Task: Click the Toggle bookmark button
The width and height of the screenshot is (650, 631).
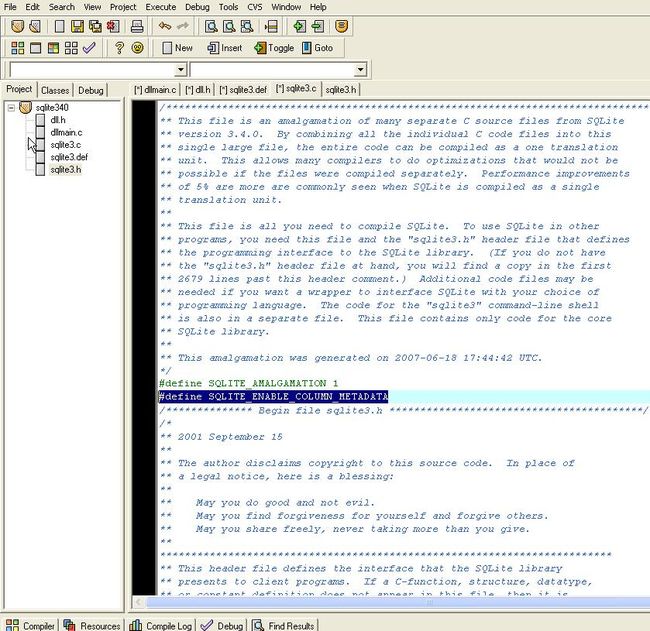Action: coord(274,48)
